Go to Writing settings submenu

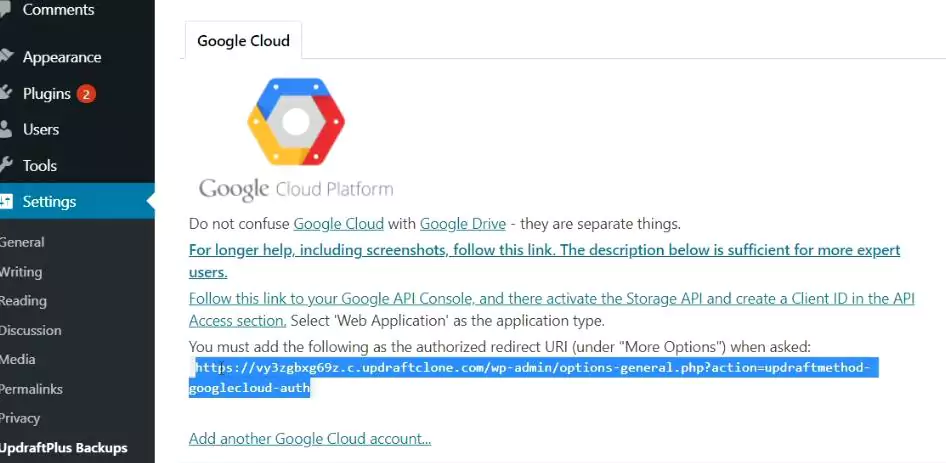point(21,272)
